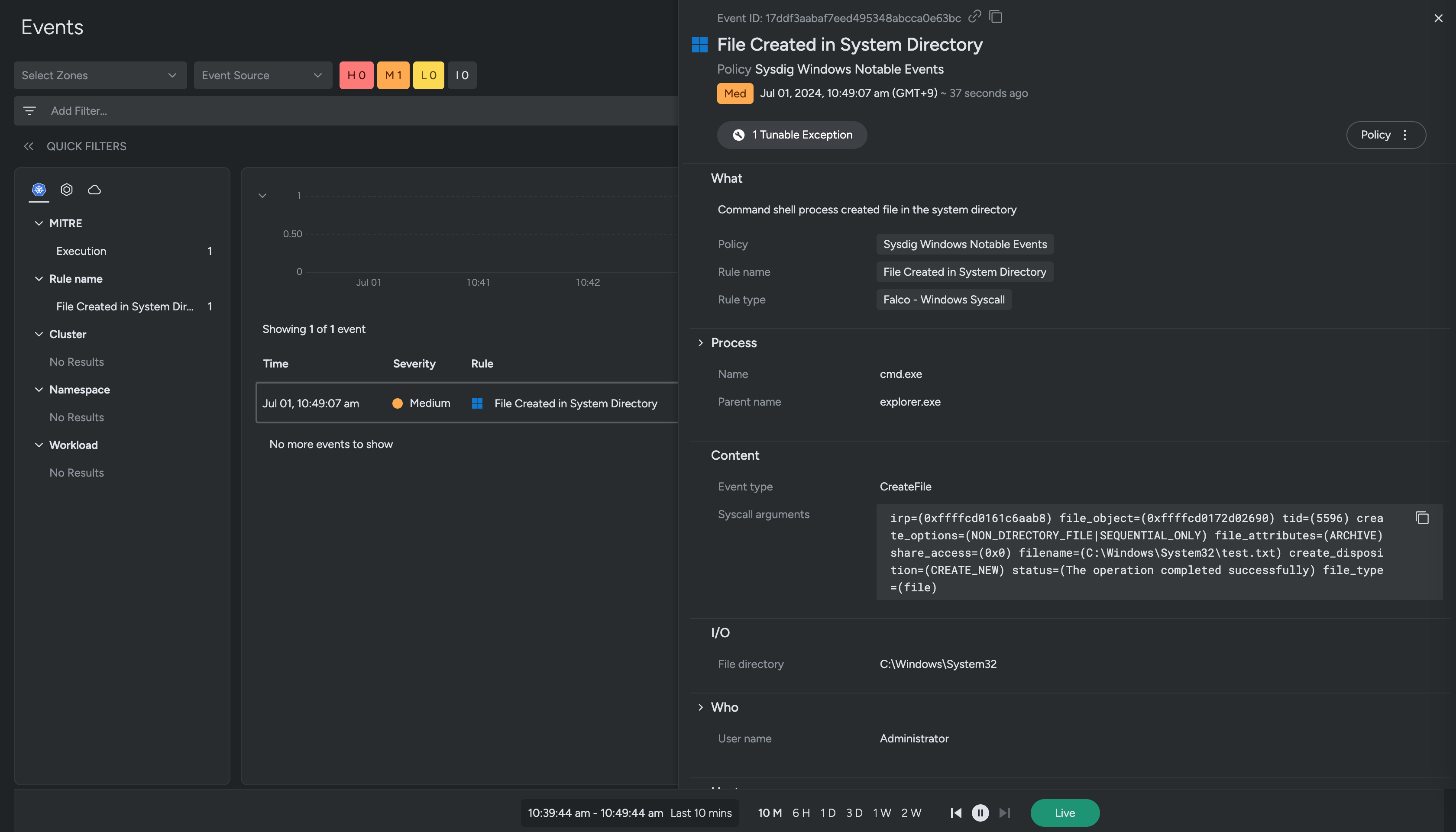Toggle the High severity filter
The image size is (1456, 832).
(356, 75)
